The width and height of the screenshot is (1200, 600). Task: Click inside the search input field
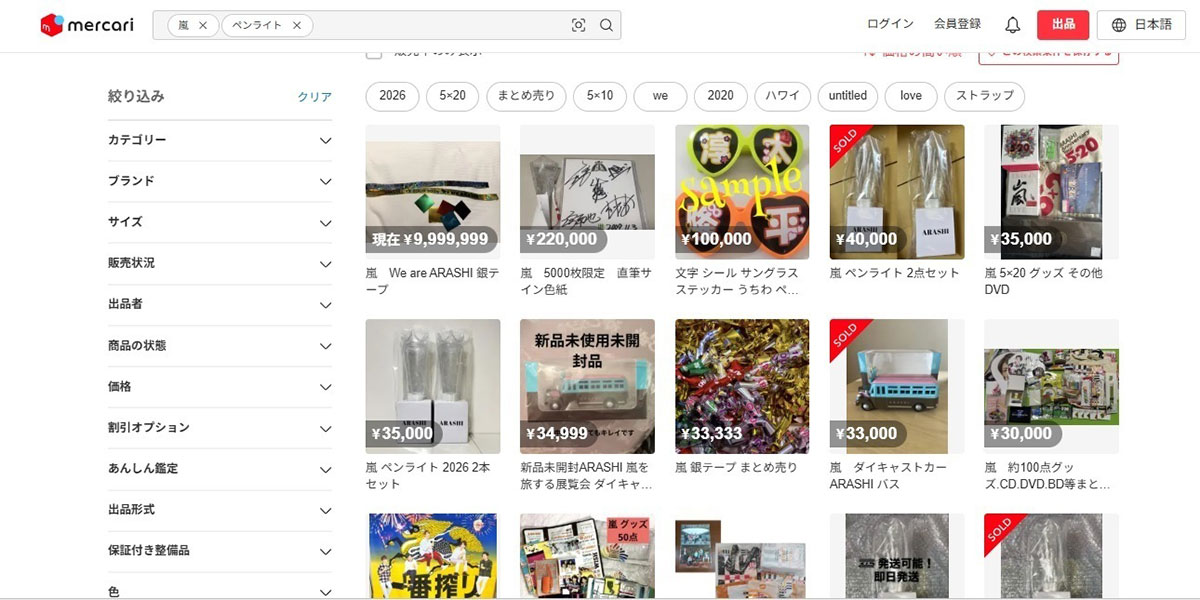coord(430,25)
